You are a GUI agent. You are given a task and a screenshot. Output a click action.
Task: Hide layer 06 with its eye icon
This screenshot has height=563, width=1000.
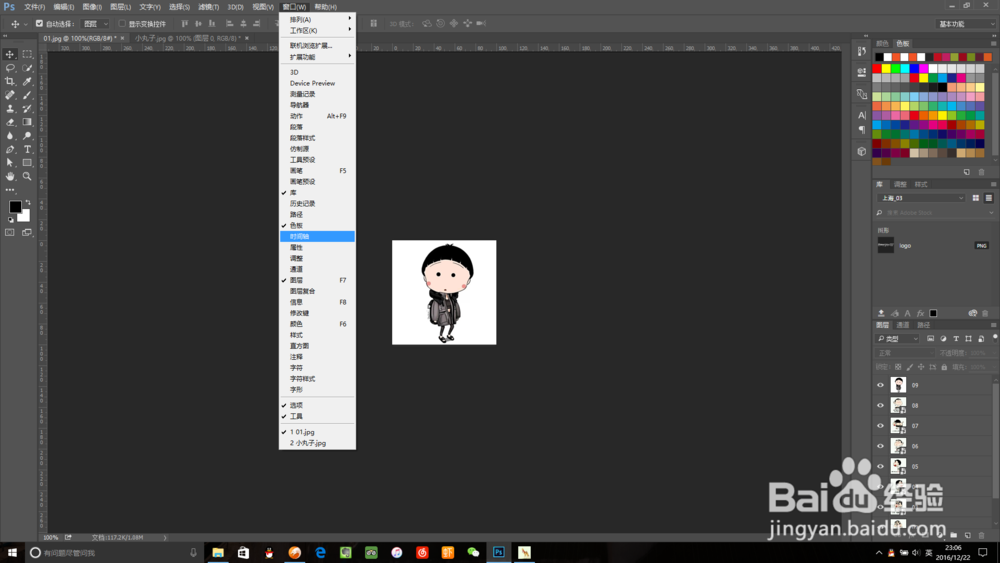click(881, 446)
